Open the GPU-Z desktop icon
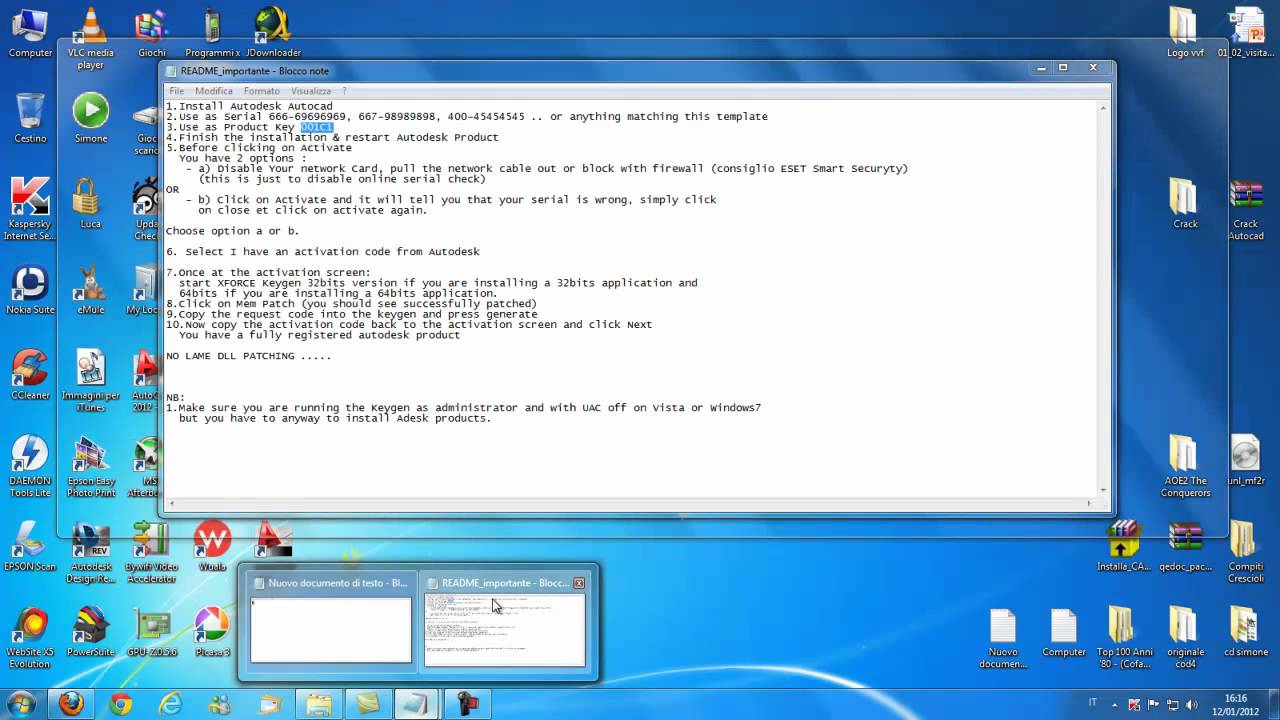The width and height of the screenshot is (1280, 720). pos(152,633)
